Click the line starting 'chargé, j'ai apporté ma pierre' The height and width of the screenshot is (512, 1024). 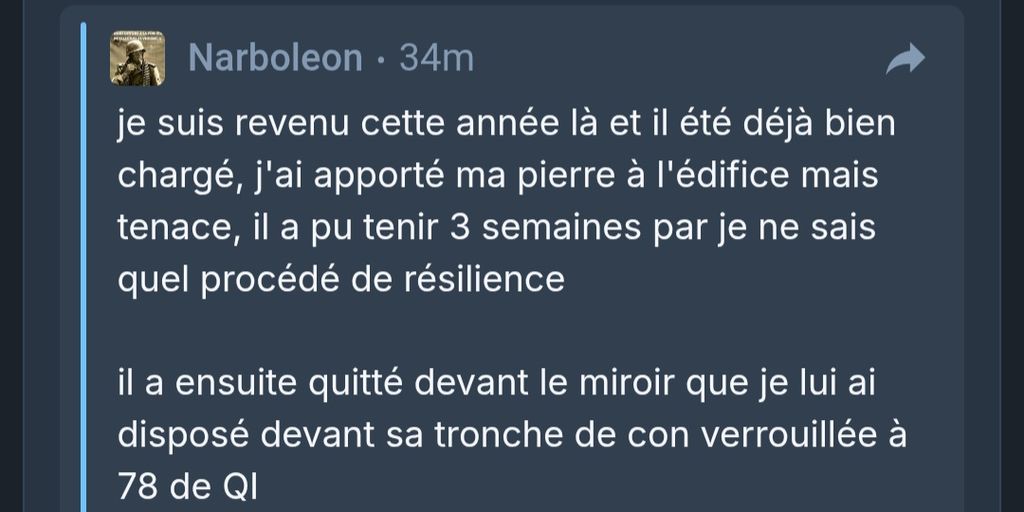coord(498,176)
